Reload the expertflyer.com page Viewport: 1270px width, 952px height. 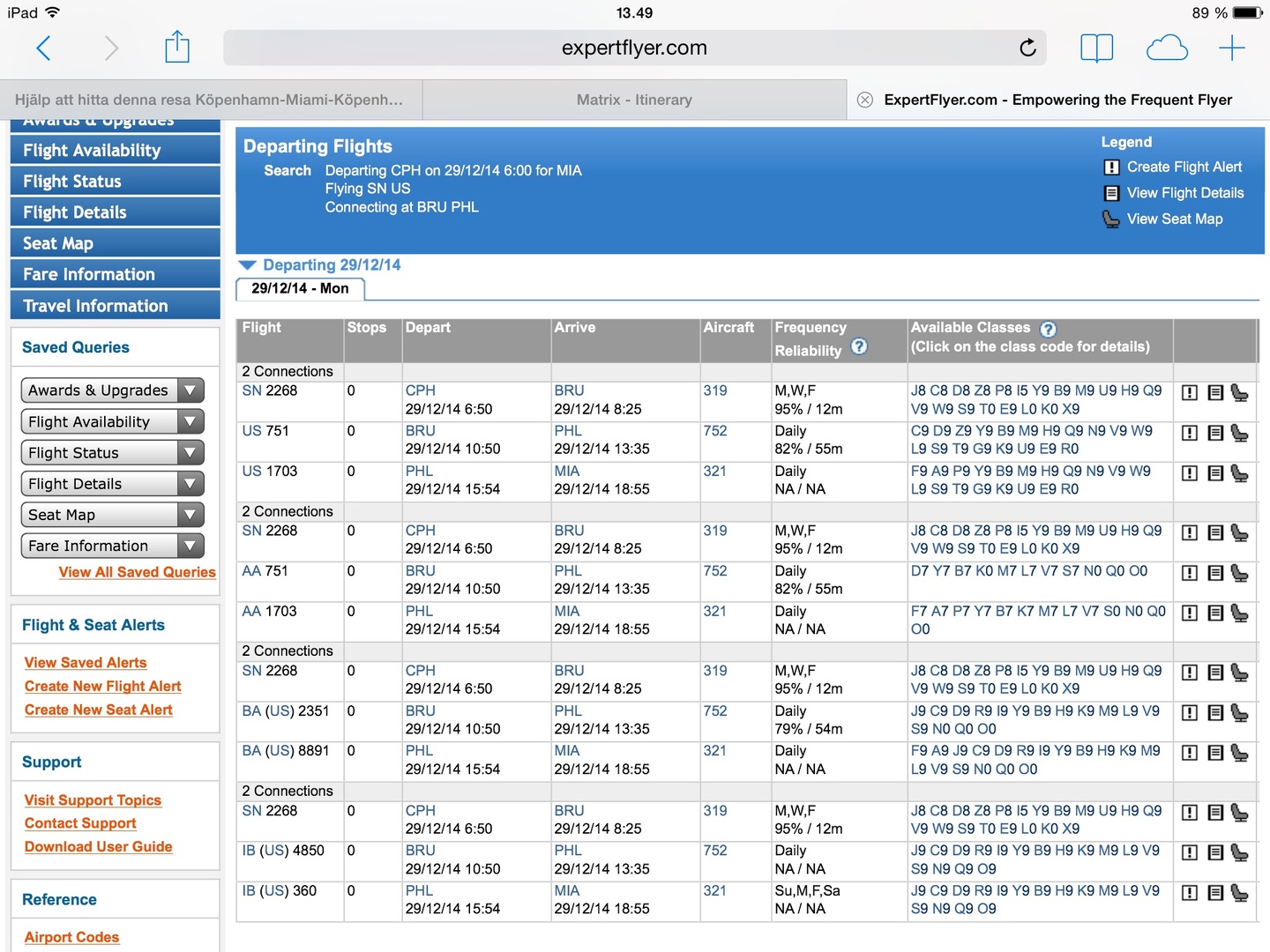pyautogui.click(x=1027, y=48)
